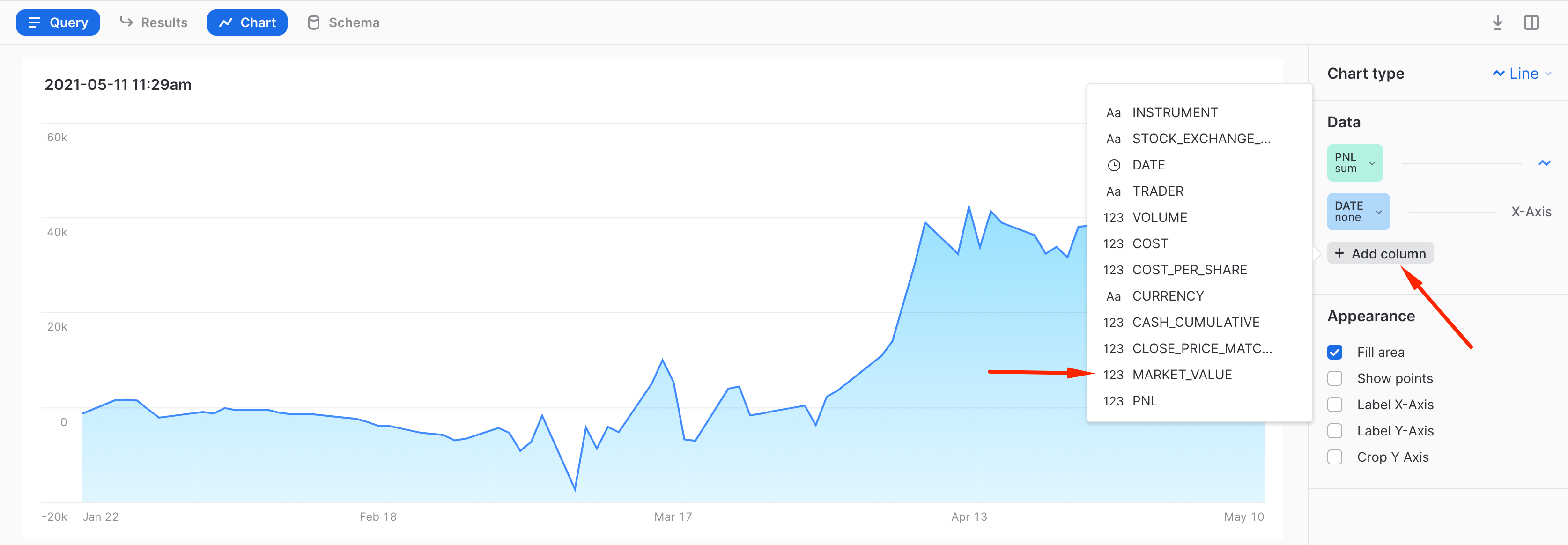Switch to the Results tab
This screenshot has width=1568, height=545.
point(154,23)
